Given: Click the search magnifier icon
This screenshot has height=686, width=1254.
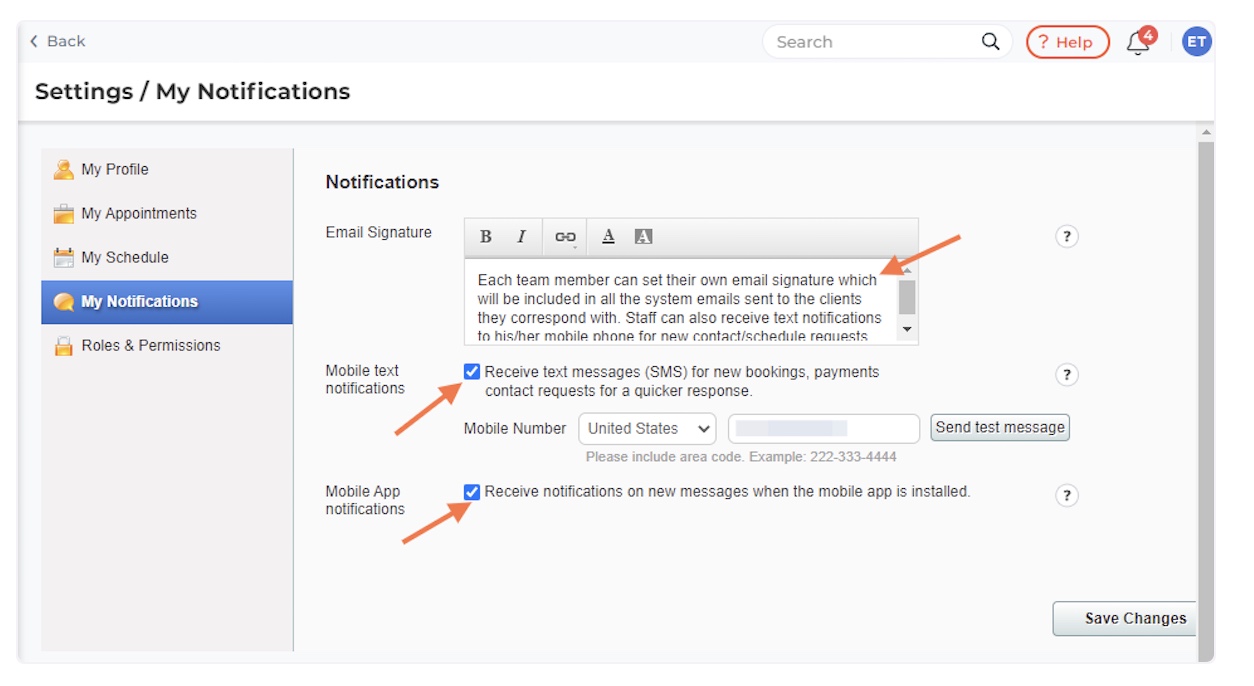Looking at the screenshot, I should click(x=990, y=41).
